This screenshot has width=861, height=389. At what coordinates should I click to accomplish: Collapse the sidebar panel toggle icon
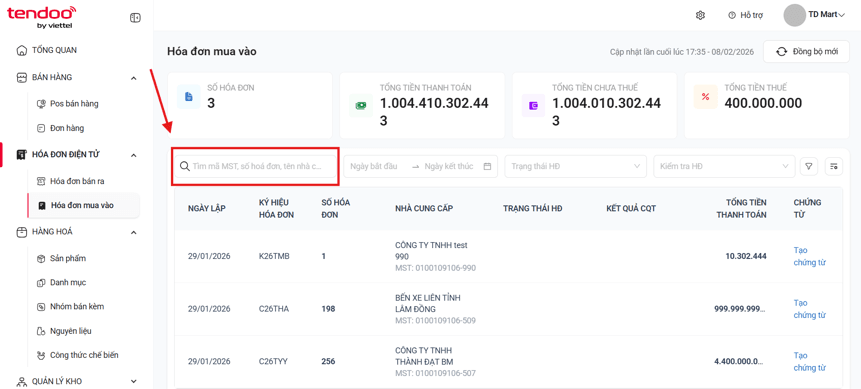pos(135,18)
